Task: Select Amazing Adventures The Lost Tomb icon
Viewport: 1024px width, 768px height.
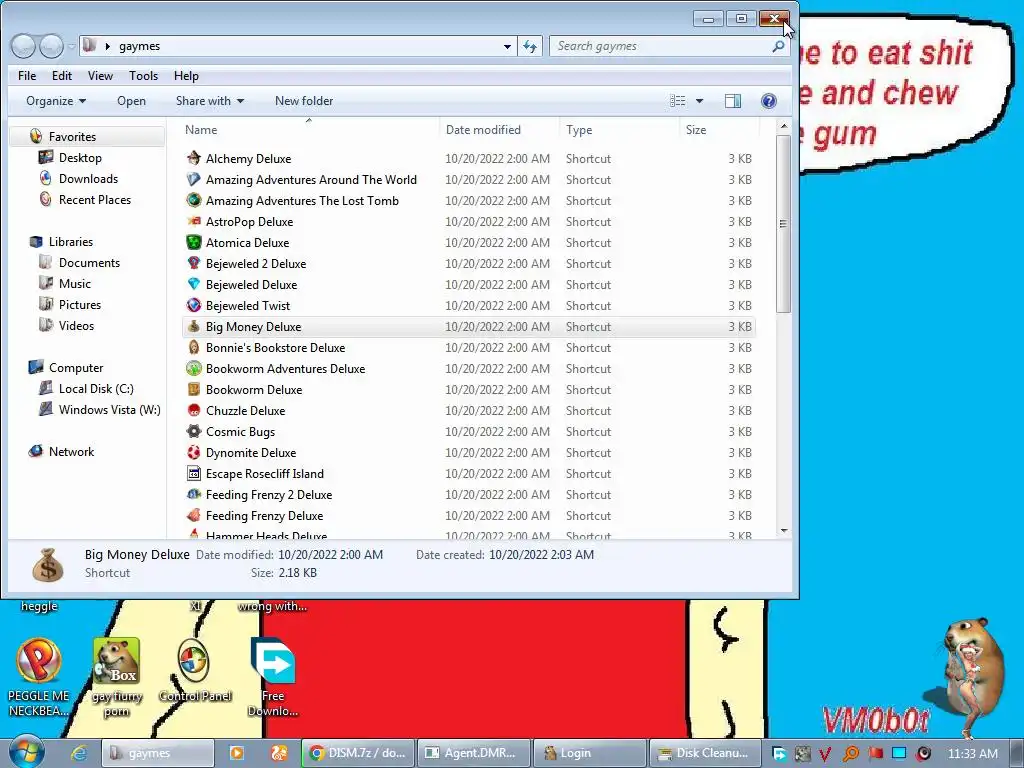Action: [193, 200]
